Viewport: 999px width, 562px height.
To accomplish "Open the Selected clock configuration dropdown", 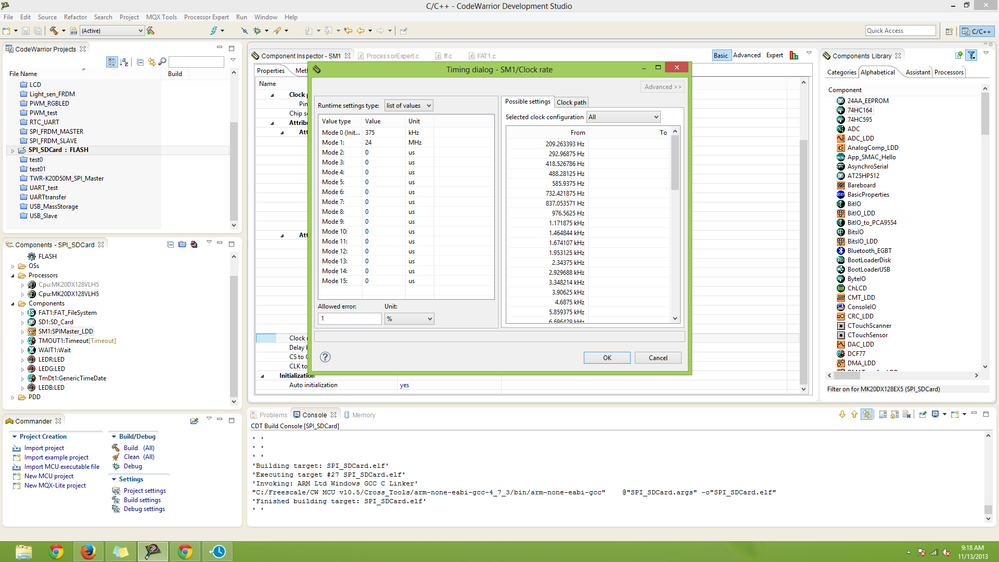I will [623, 117].
